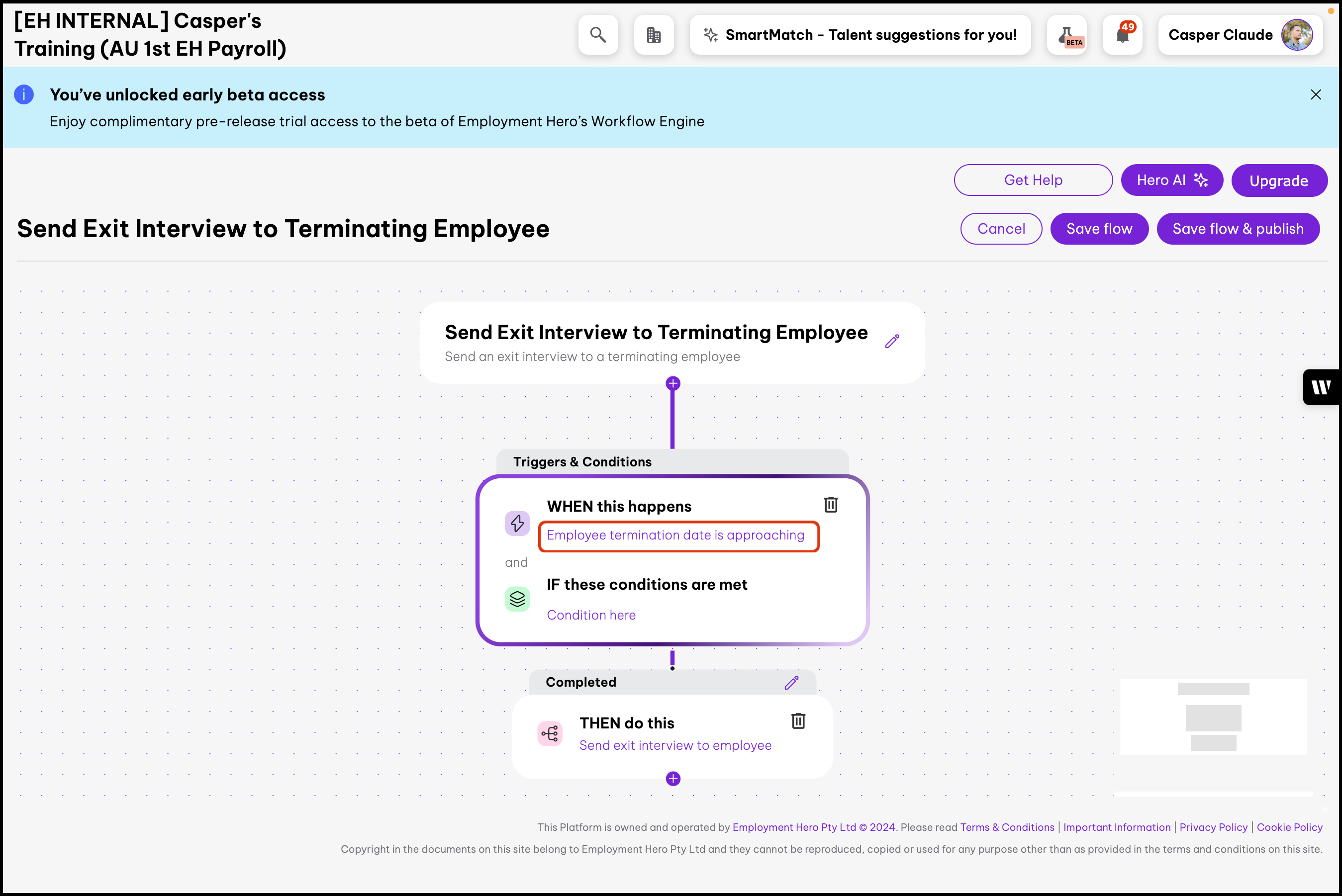Edit the workflow title with pencil icon
Viewport: 1342px width, 896px height.
pos(892,341)
